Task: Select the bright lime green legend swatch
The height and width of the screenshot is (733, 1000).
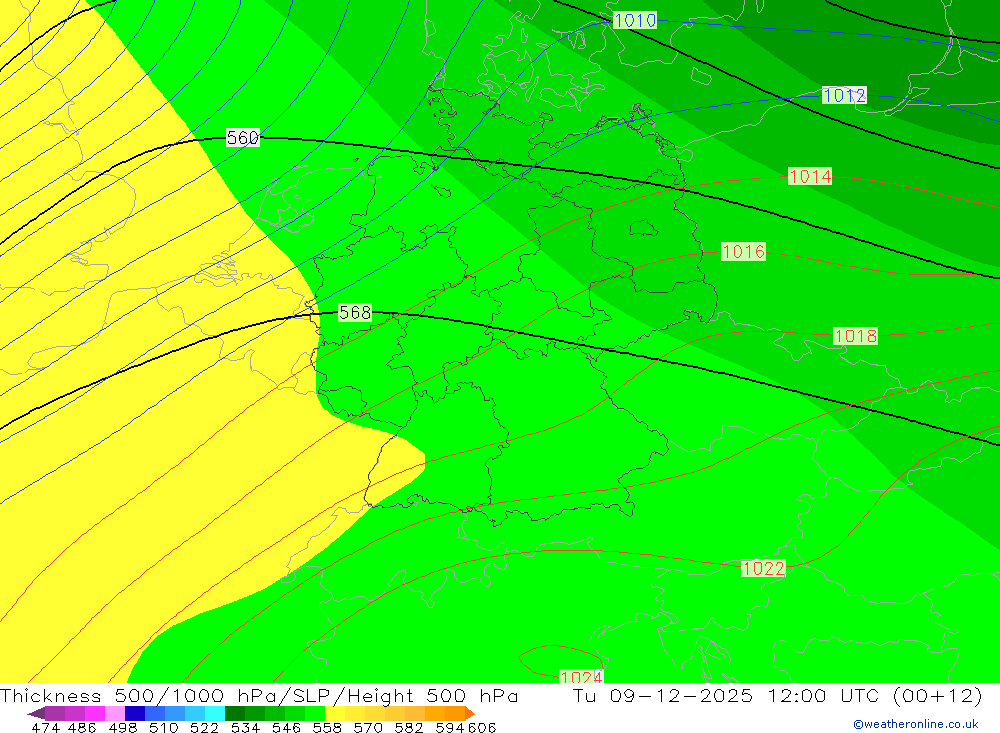Action: coord(315,714)
